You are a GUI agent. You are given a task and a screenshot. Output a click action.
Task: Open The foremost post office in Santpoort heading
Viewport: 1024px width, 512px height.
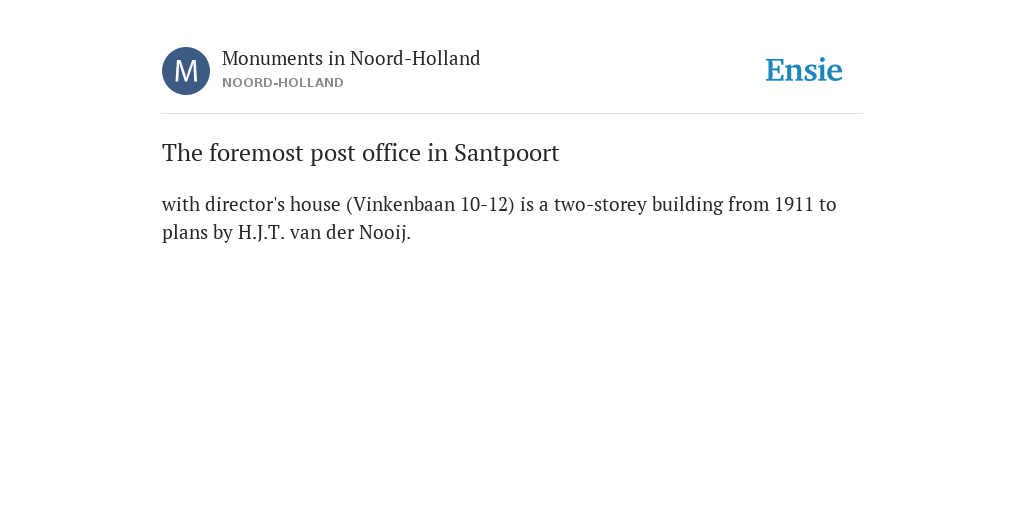click(x=360, y=153)
